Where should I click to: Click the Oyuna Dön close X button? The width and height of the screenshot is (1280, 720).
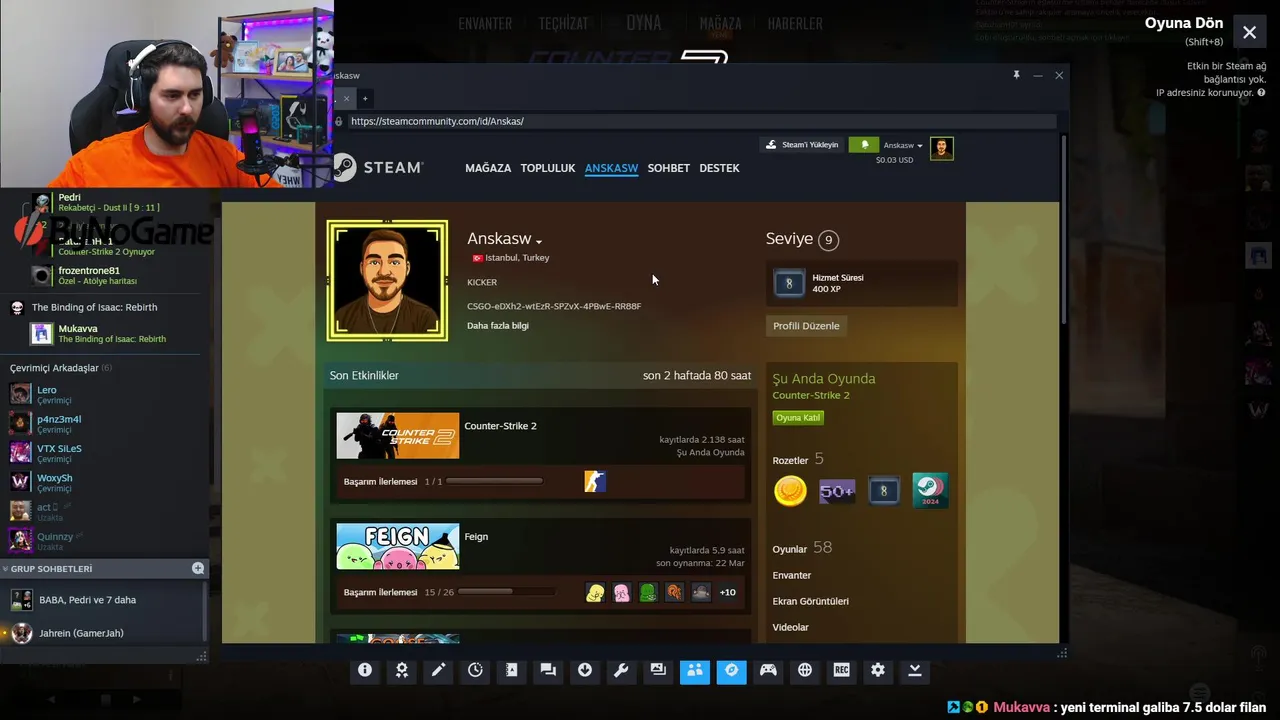(x=1250, y=32)
